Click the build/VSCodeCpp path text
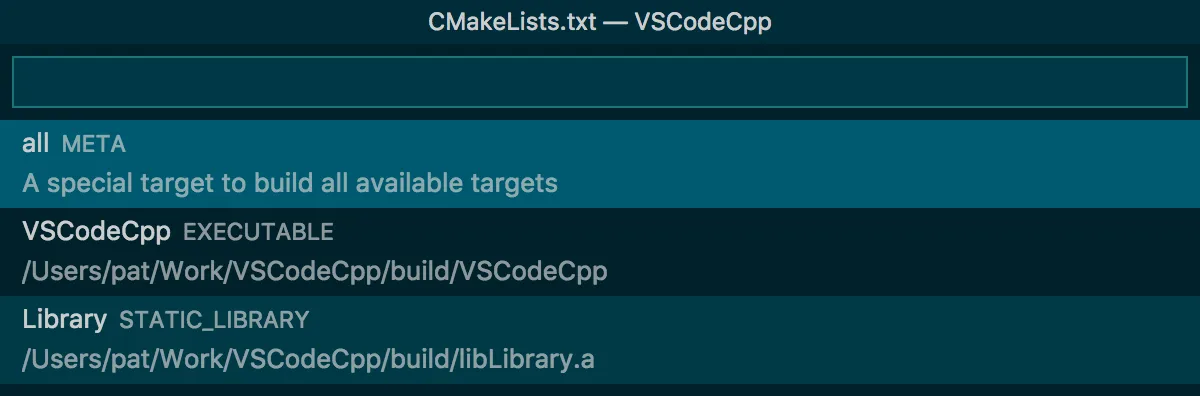 314,271
